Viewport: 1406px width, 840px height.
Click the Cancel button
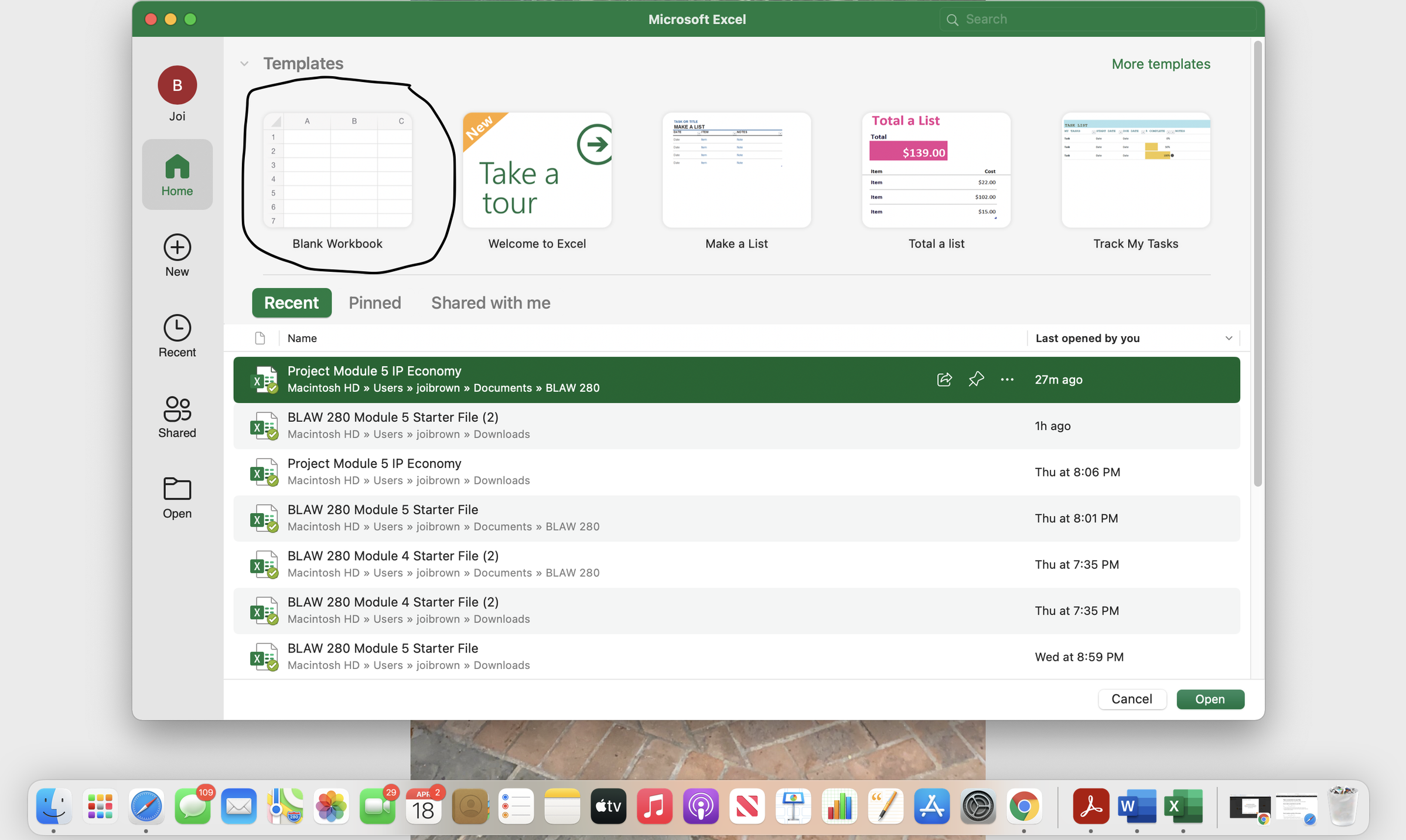tap(1131, 699)
